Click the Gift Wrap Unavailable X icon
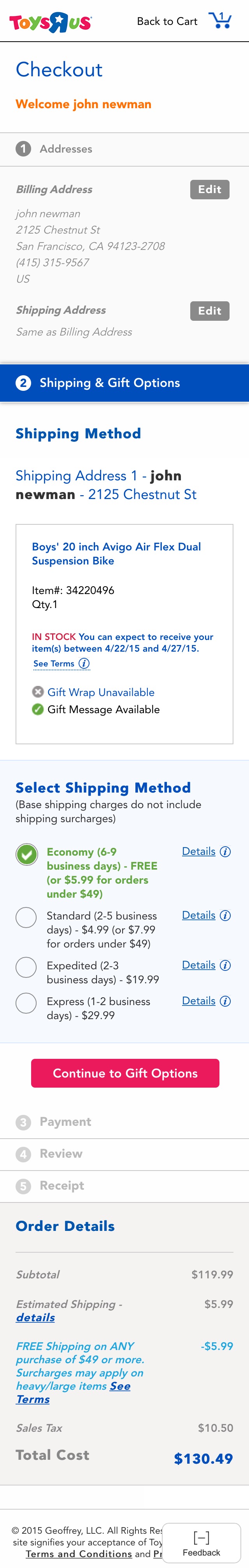The width and height of the screenshot is (249, 1568). [38, 692]
